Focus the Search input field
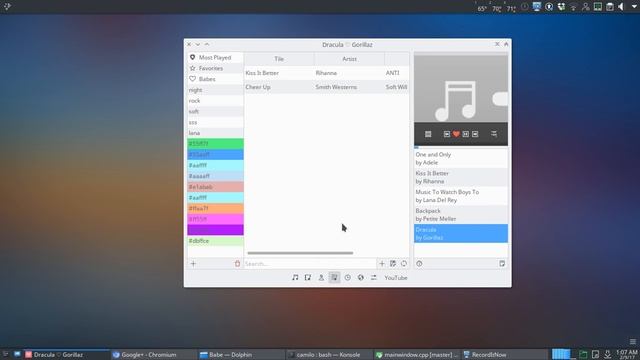Screen dimensions: 640x360 click(310, 264)
